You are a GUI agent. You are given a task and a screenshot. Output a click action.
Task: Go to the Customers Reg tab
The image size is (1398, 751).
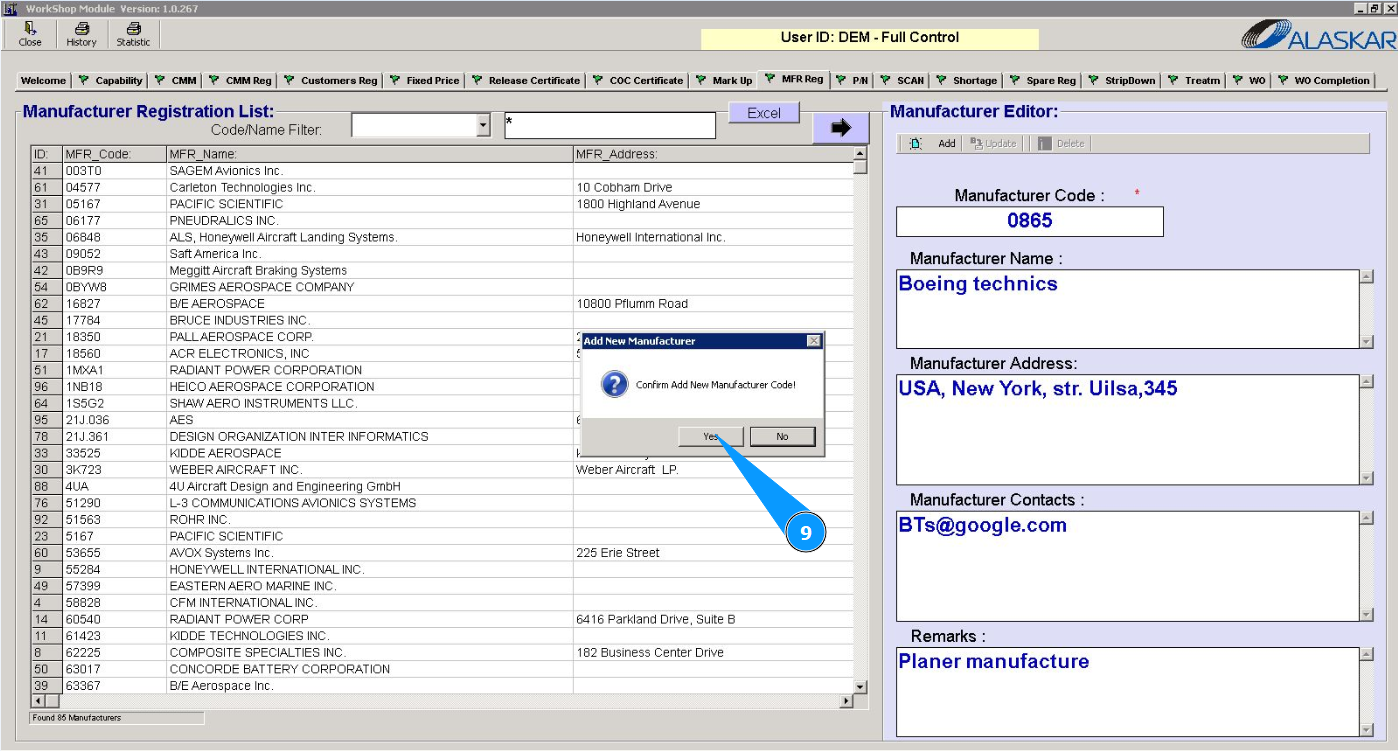(330, 81)
